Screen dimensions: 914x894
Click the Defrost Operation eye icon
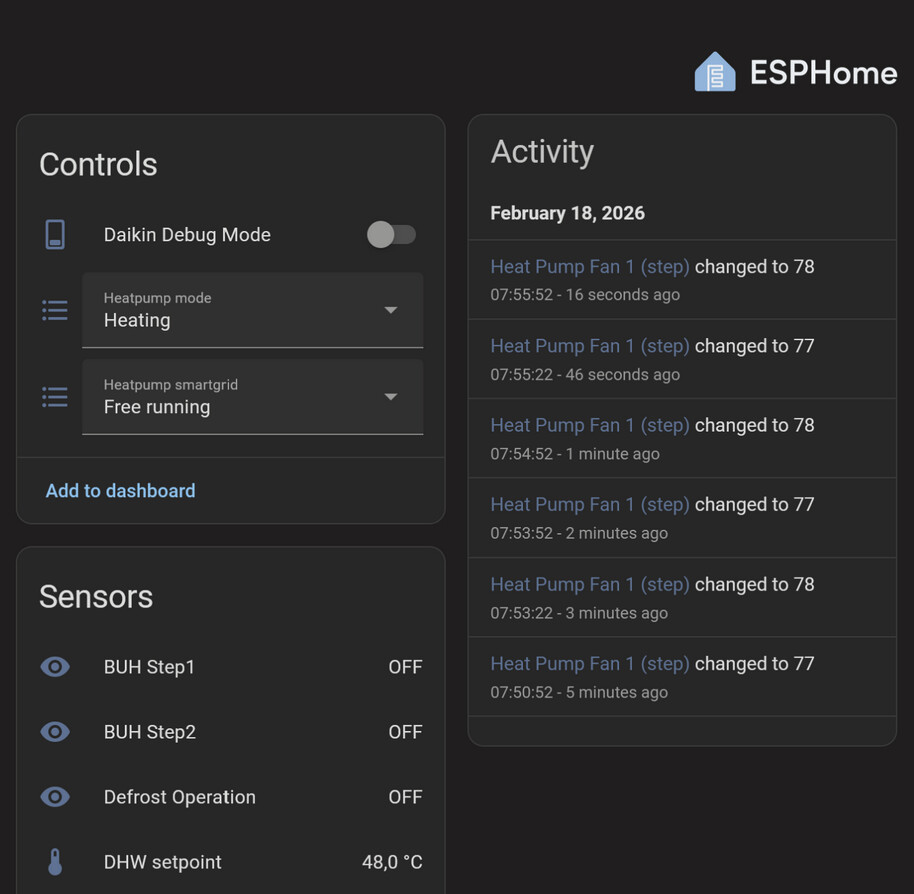55,797
